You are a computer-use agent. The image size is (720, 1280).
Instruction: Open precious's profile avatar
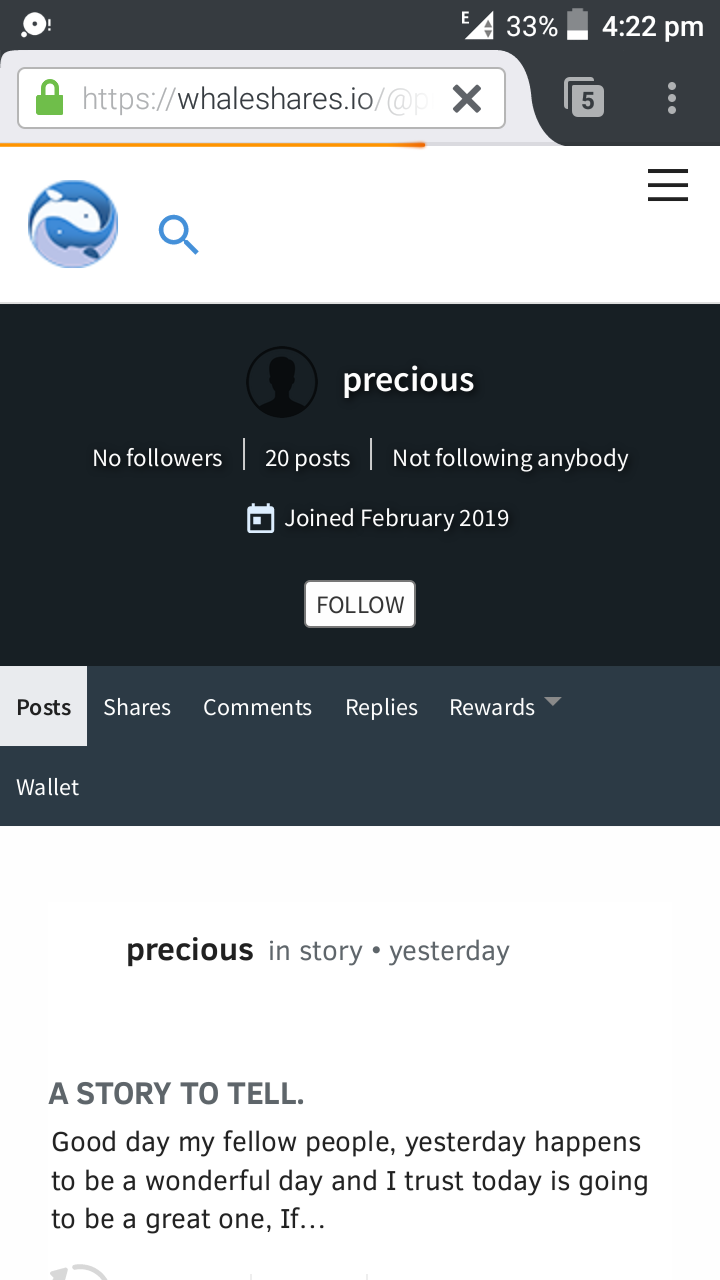click(x=281, y=381)
